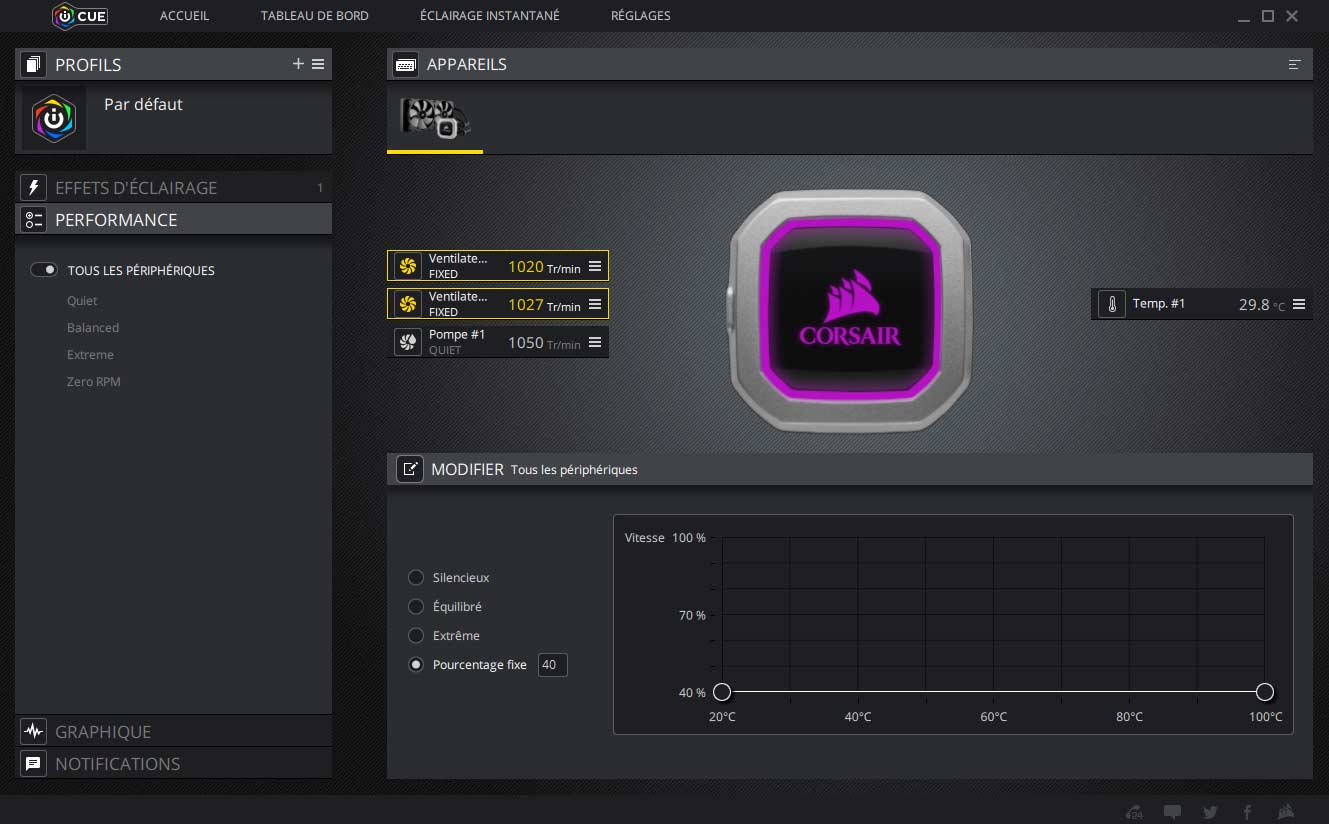1329x824 pixels.
Task: Open the Tableau de bord tab
Action: click(314, 16)
